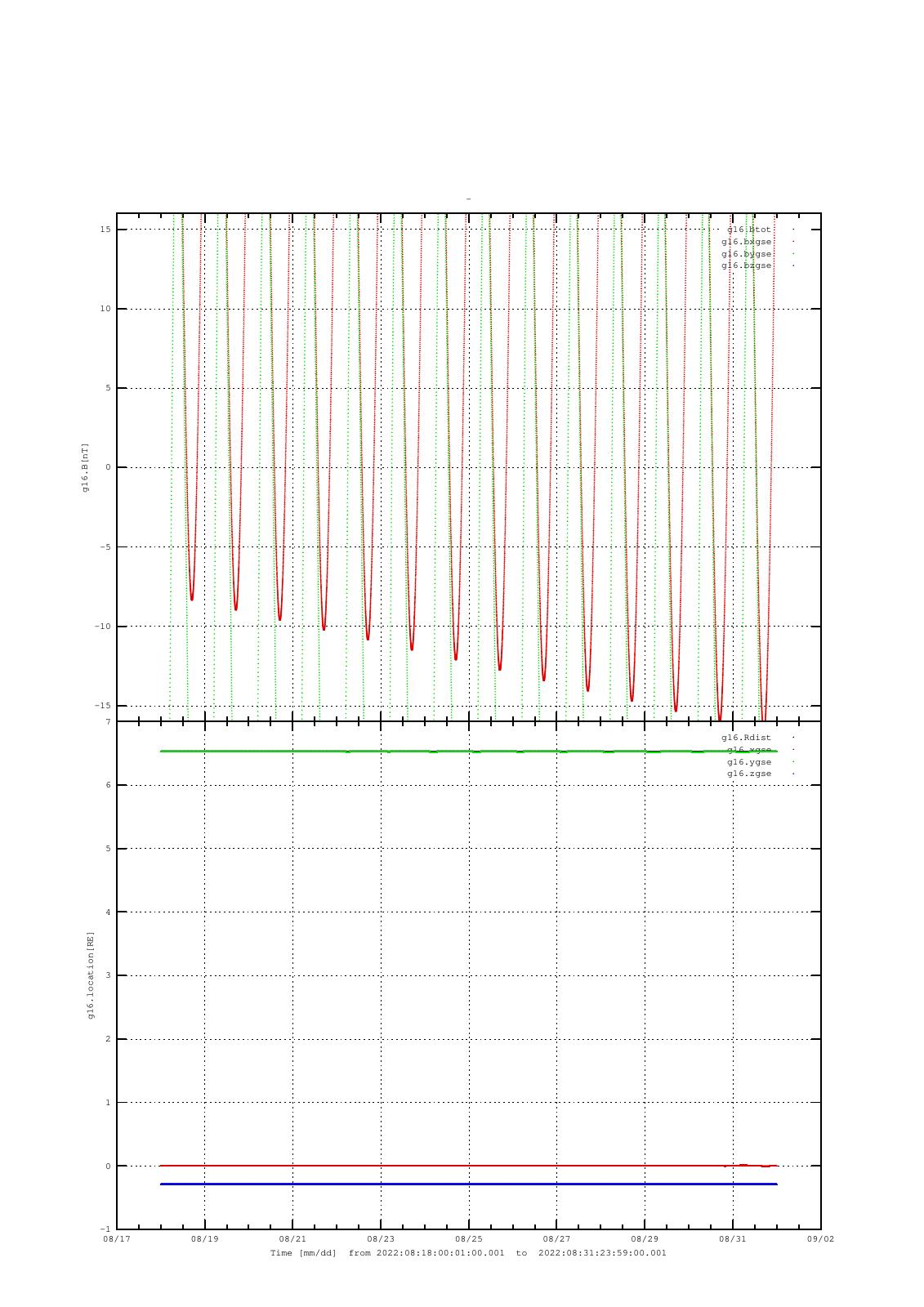
Task: Select the 08/17 date tick label
Action: coord(117,1239)
